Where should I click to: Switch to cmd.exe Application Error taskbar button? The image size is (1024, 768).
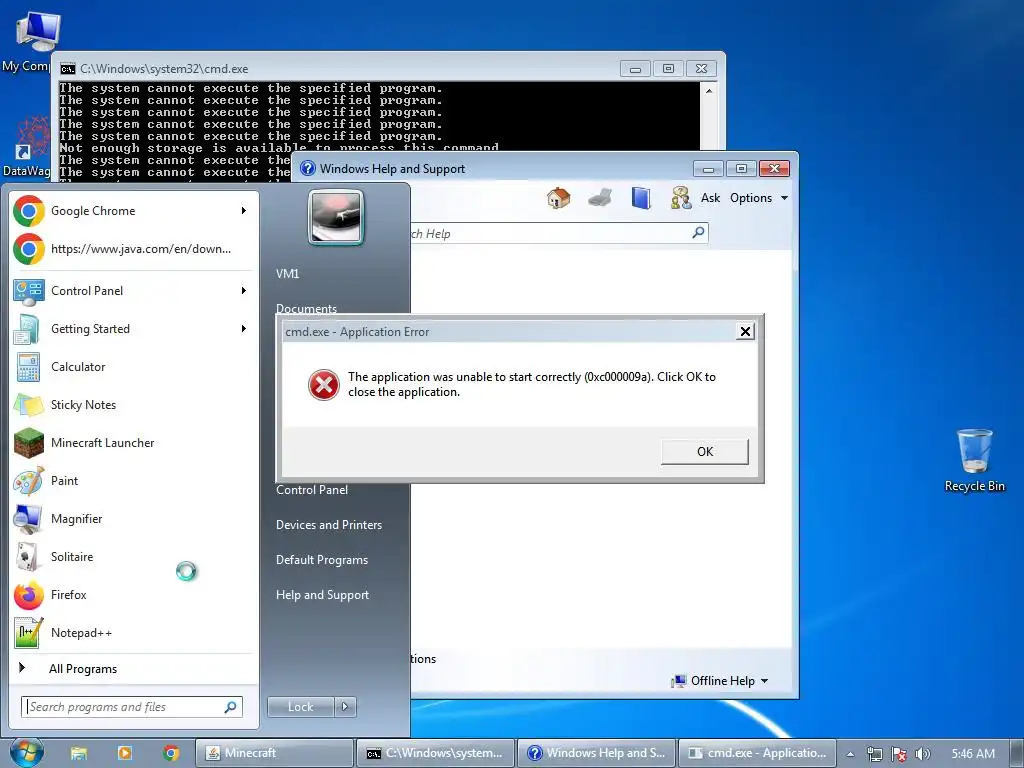[x=758, y=753]
